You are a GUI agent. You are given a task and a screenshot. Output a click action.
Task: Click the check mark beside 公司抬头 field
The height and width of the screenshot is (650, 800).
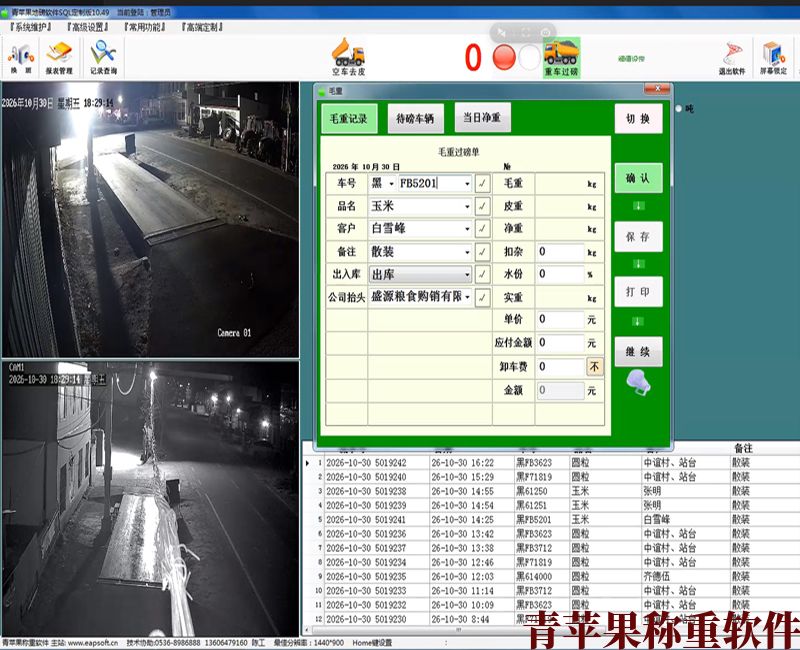pyautogui.click(x=482, y=297)
